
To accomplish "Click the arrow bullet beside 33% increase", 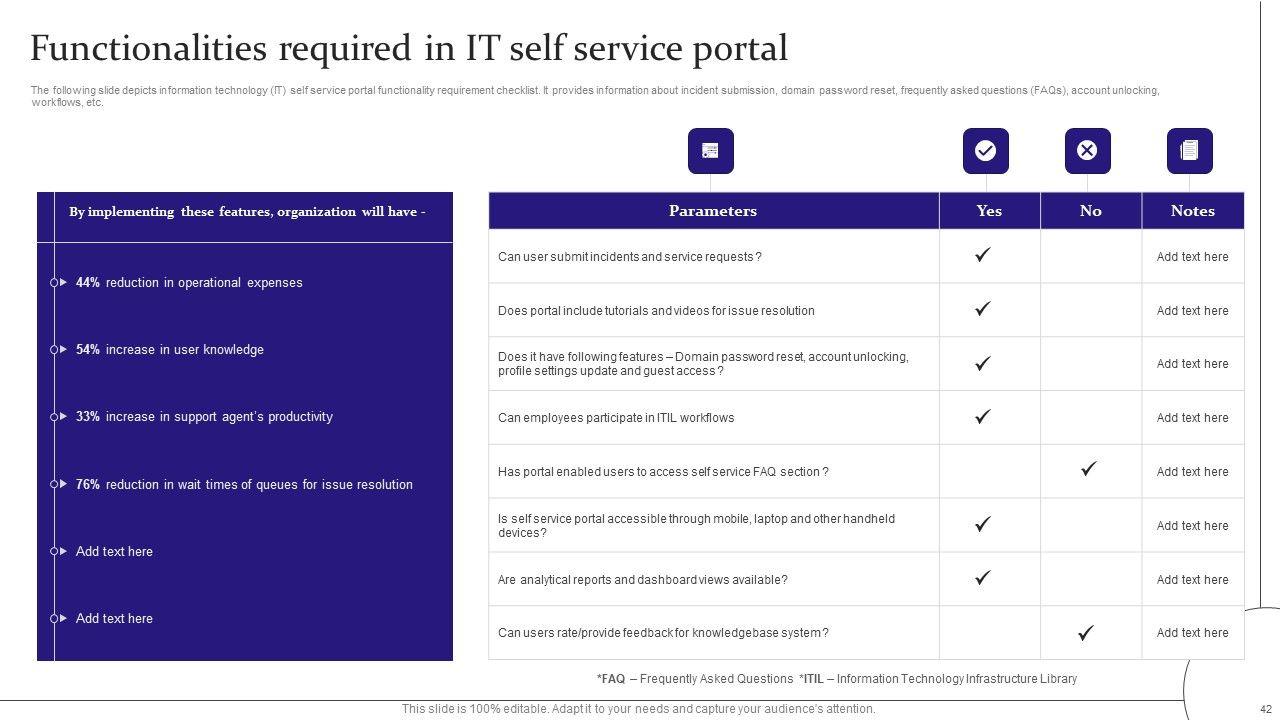I will click(x=64, y=417).
